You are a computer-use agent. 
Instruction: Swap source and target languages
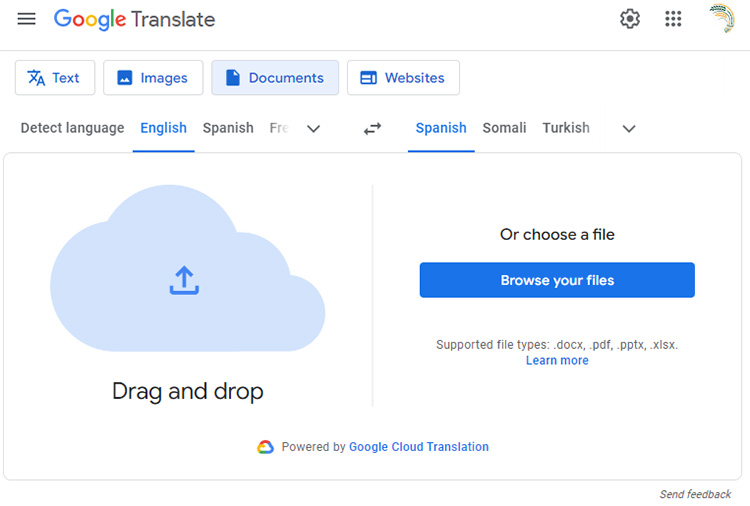coord(372,128)
